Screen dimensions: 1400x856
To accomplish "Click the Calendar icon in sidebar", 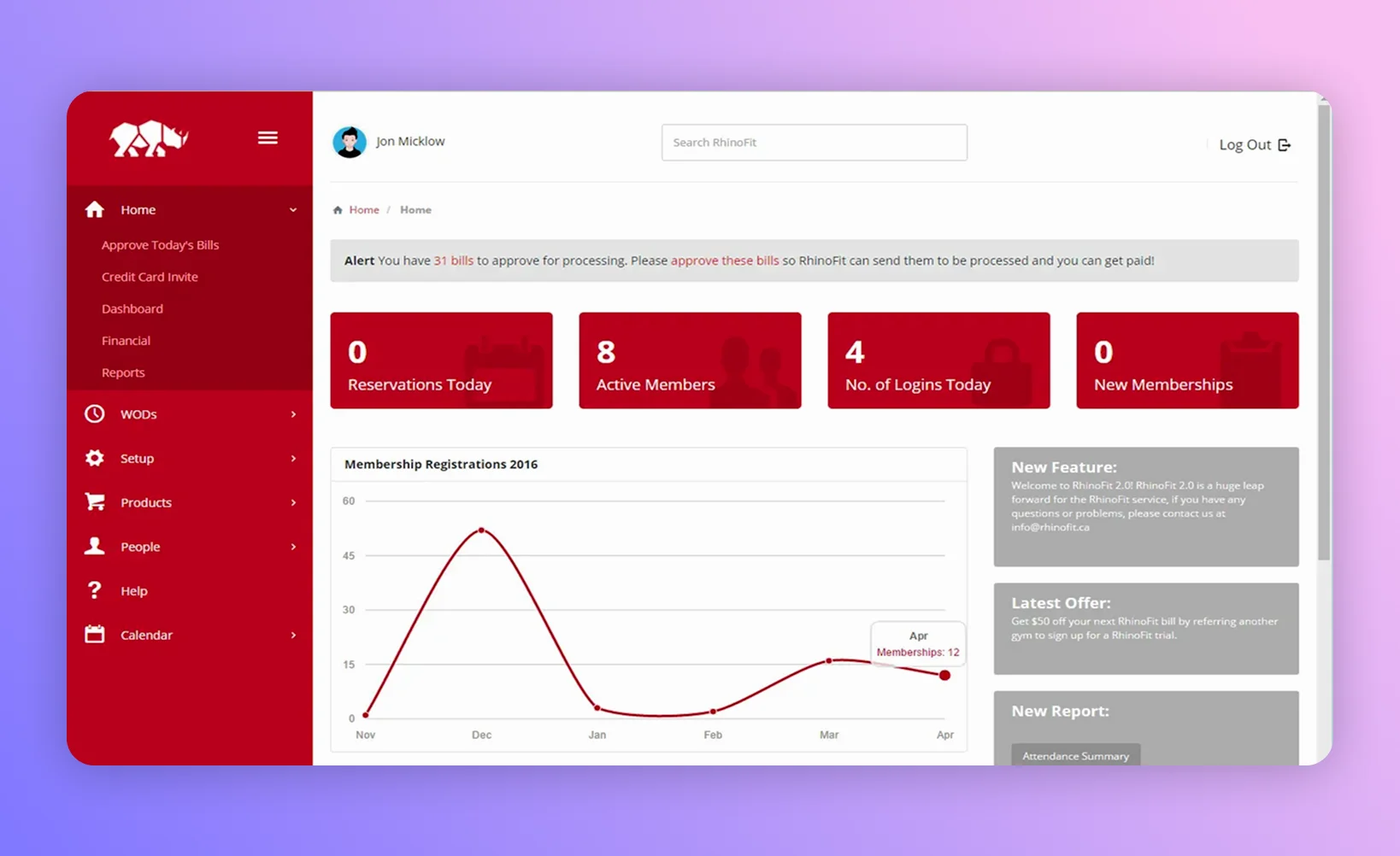I will pyautogui.click(x=95, y=635).
